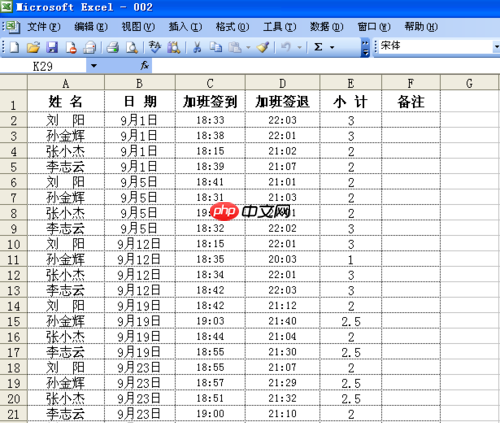Screen dimensions: 501x423
Task: Click the AutoSum sigma icon
Action: [318, 47]
